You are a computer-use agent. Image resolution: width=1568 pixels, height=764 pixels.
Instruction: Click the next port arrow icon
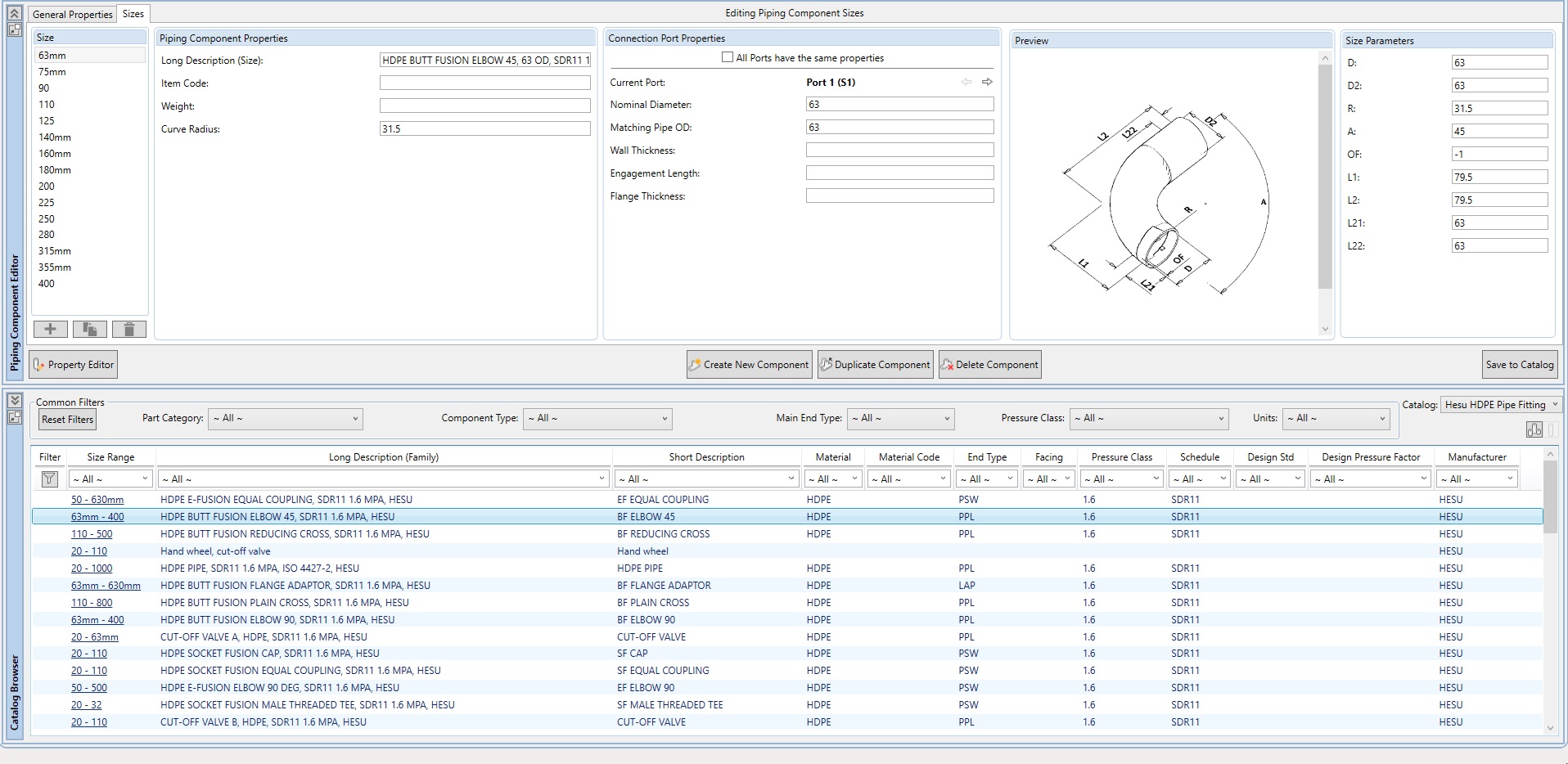pyautogui.click(x=987, y=82)
